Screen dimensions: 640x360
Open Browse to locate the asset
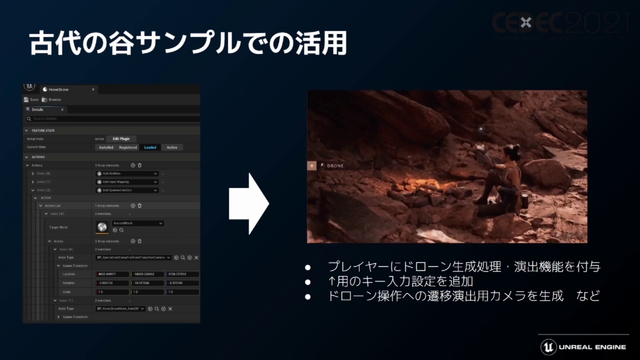51,100
